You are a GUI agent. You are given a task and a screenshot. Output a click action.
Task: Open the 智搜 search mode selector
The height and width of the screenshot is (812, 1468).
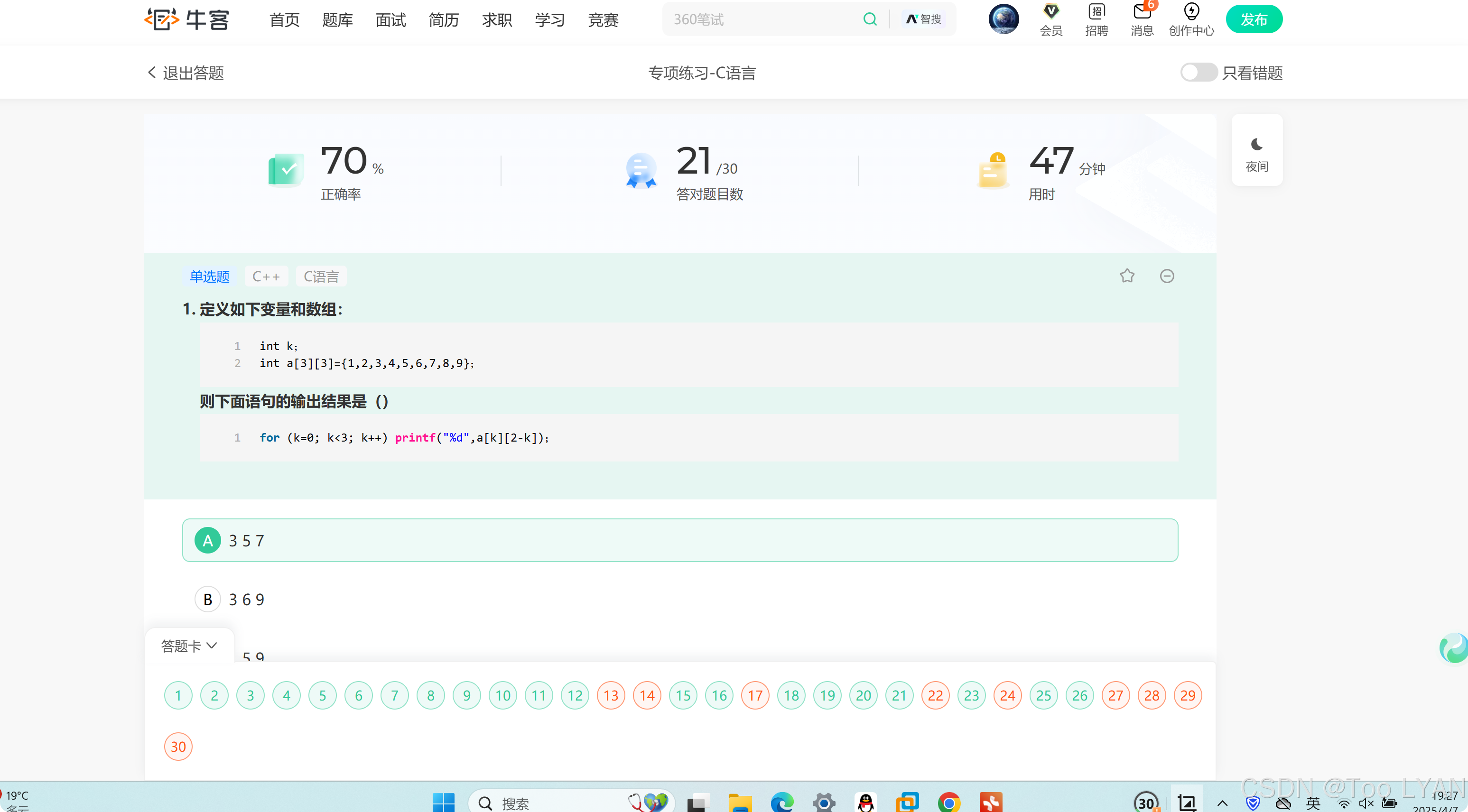[923, 19]
